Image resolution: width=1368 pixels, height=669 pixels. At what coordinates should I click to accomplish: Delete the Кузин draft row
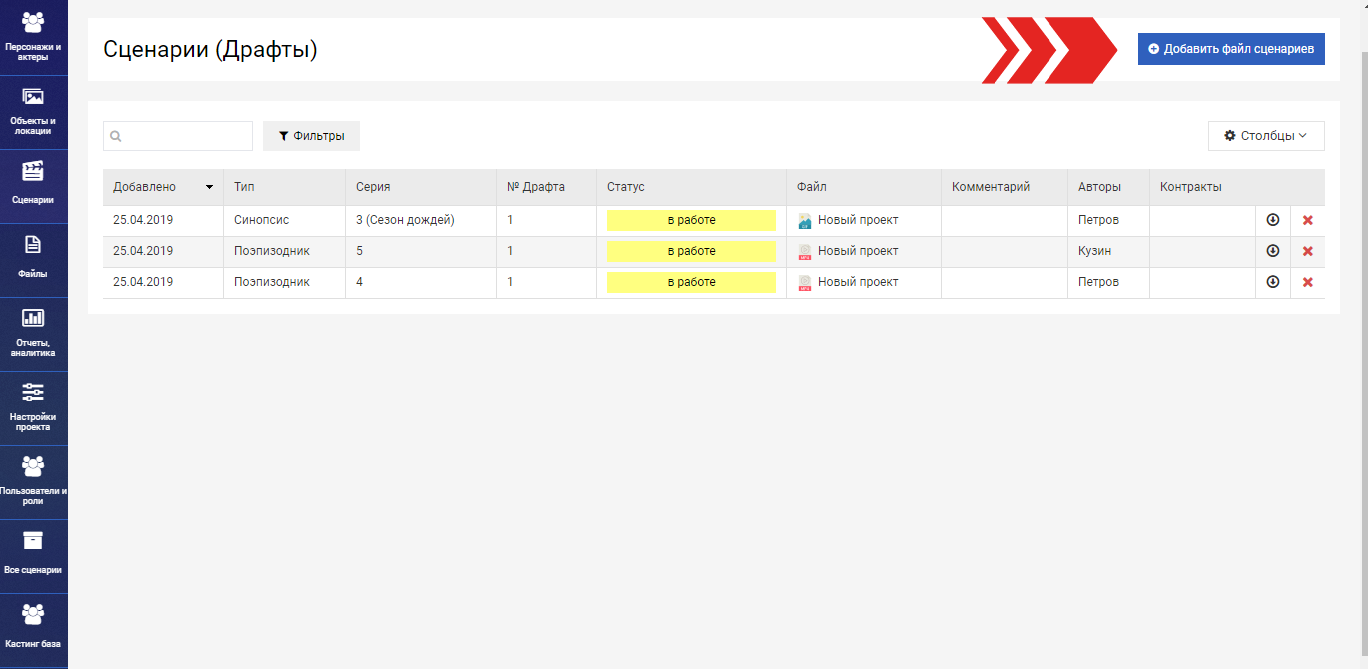tap(1307, 251)
